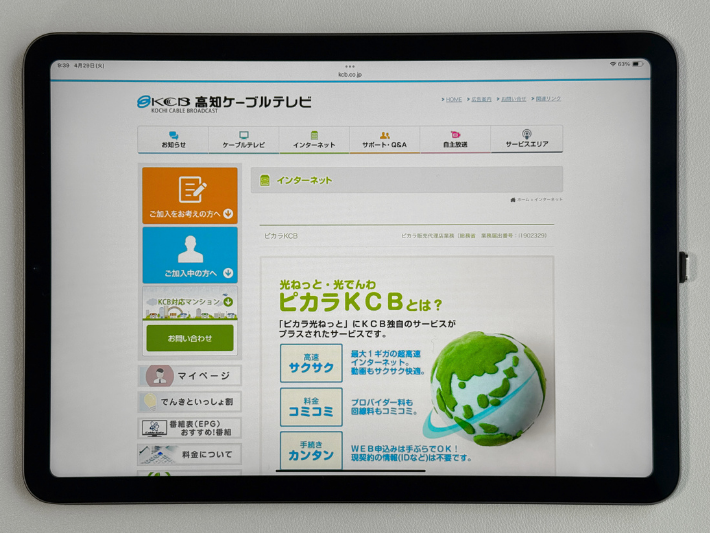710x533 pixels.
Task: Click the 最大１ギガの超高速 description text
Action: point(388,363)
